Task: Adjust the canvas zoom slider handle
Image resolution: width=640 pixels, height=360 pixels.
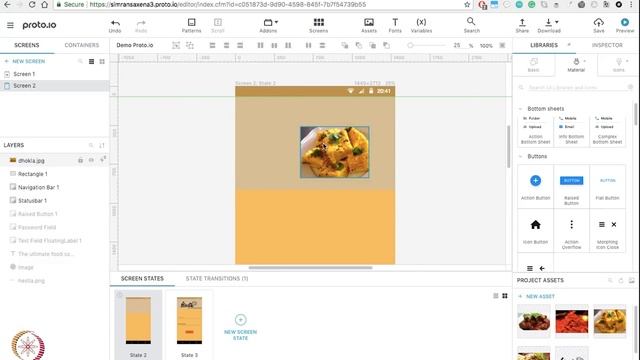Action: [410, 46]
